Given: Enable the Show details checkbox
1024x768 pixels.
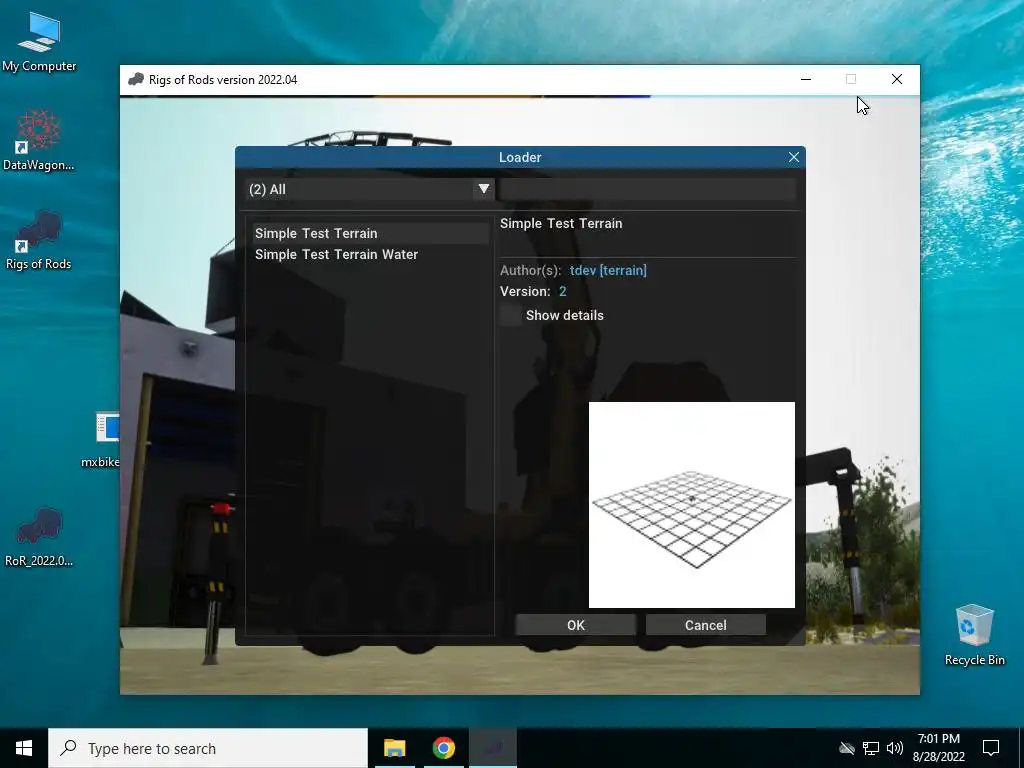Looking at the screenshot, I should 511,315.
